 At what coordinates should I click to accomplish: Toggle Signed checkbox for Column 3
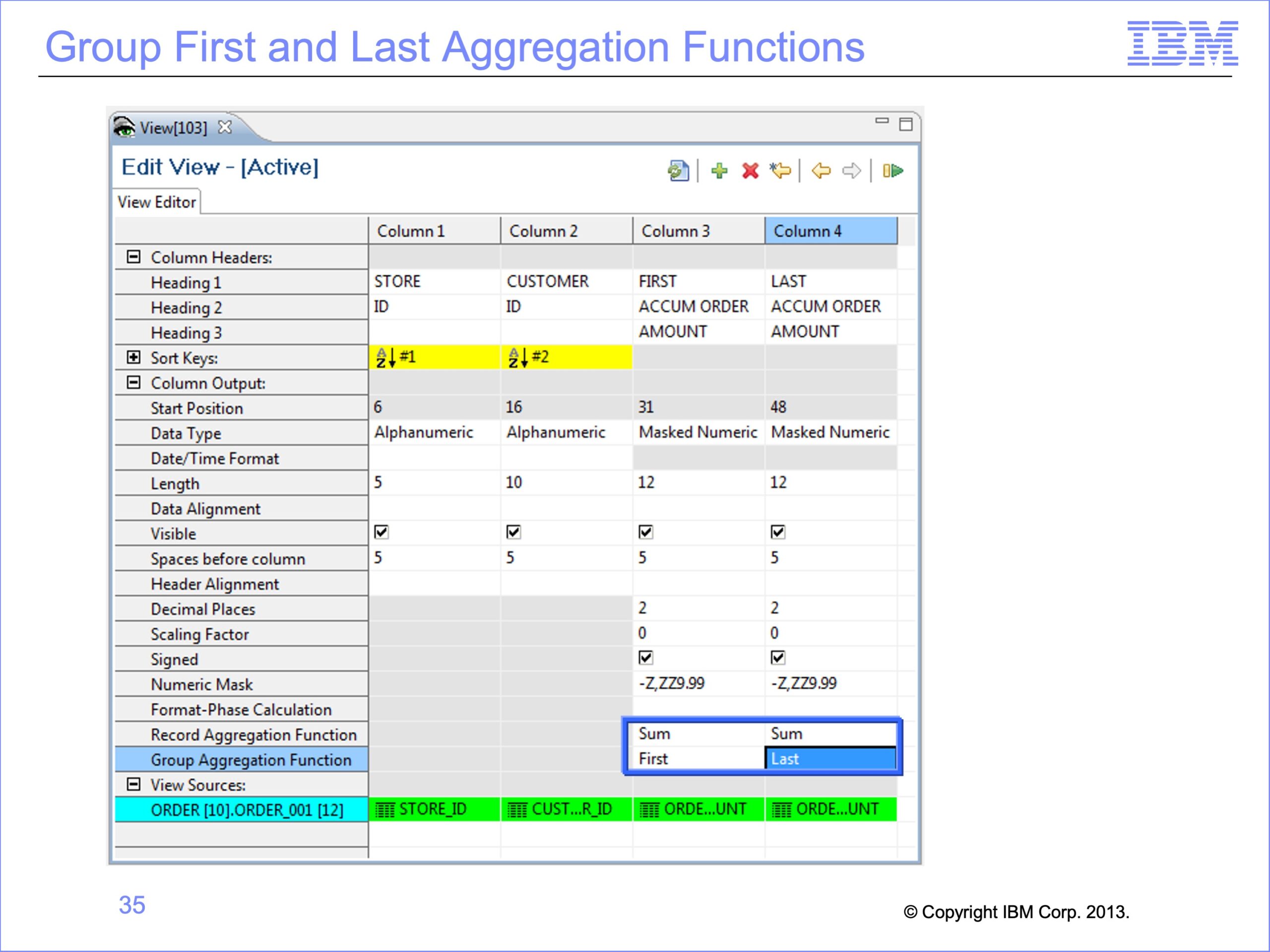click(x=645, y=657)
